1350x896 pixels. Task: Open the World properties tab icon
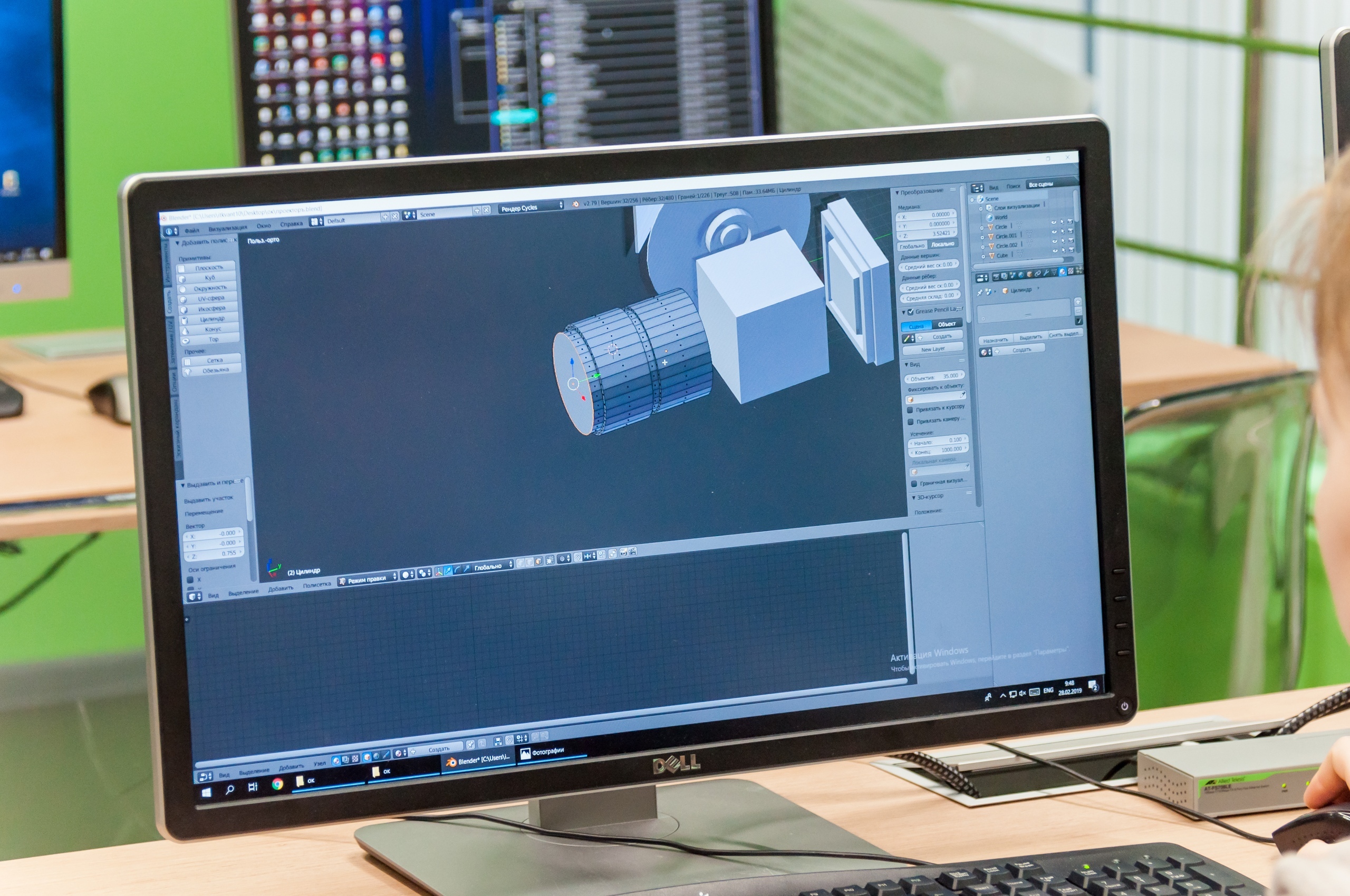[x=1021, y=275]
